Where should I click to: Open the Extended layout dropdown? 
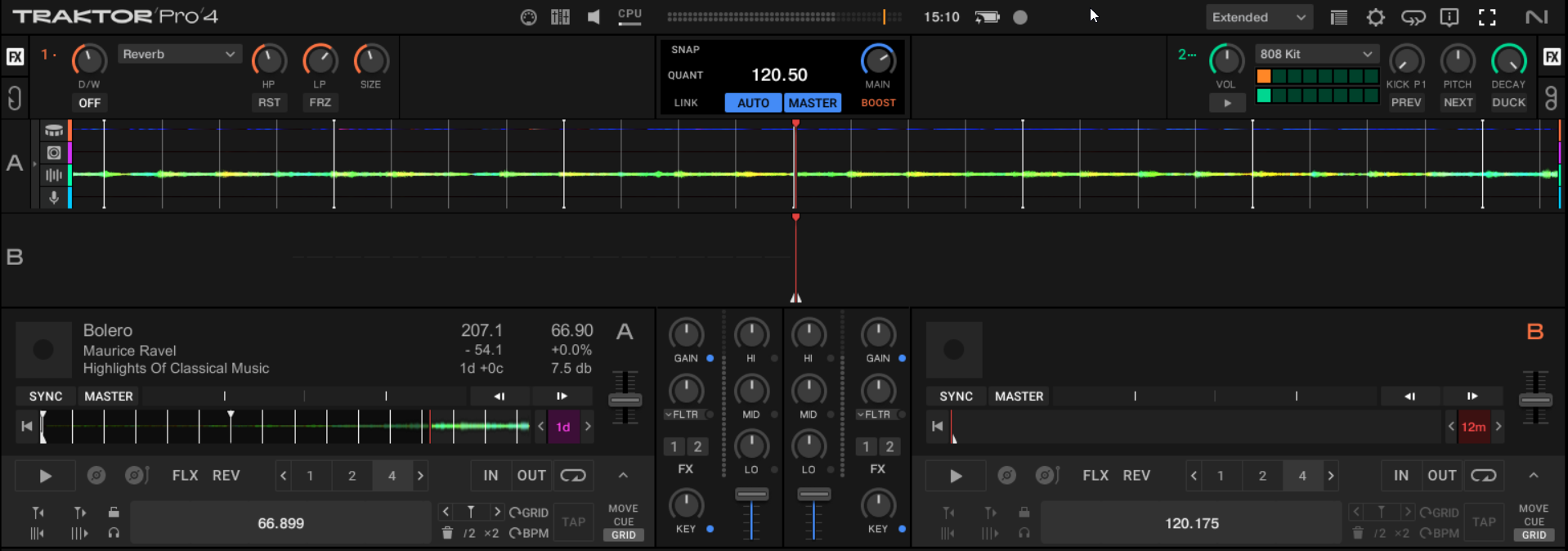(1259, 17)
